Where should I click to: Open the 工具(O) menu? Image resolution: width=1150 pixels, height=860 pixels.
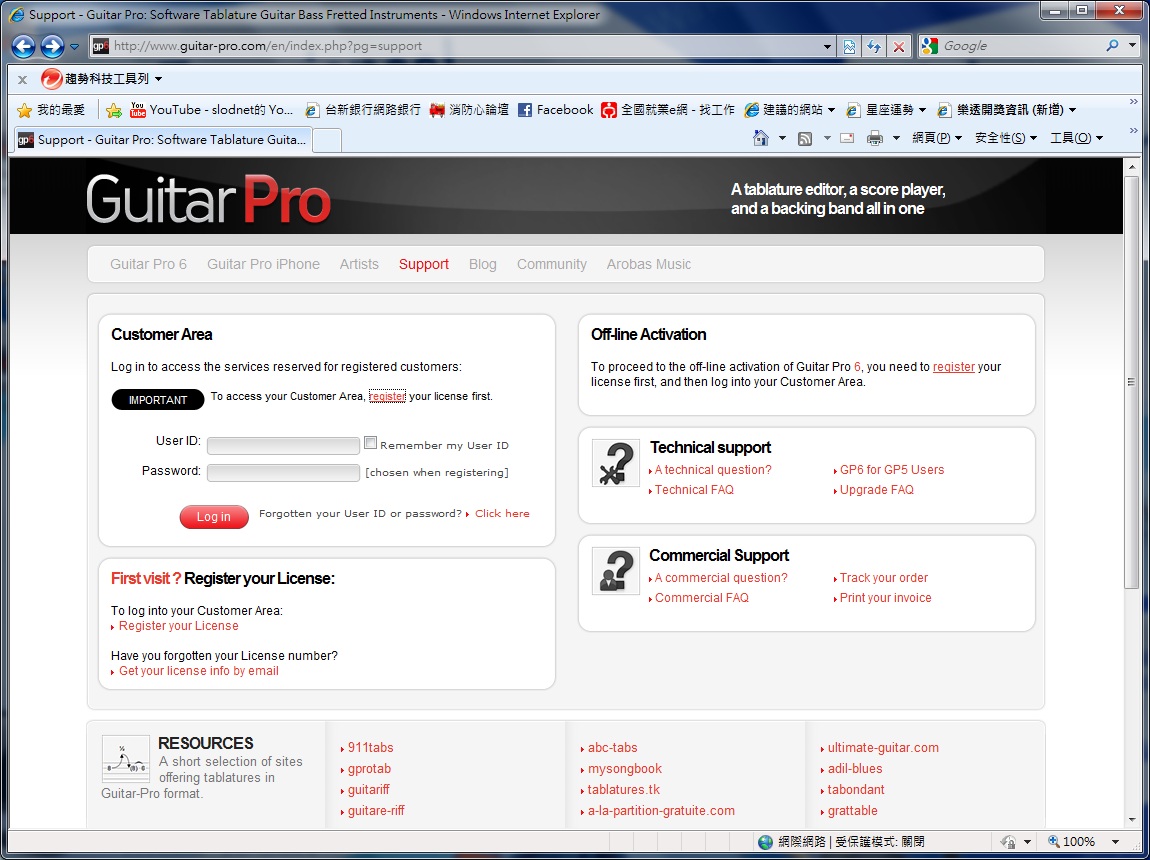pos(1075,138)
